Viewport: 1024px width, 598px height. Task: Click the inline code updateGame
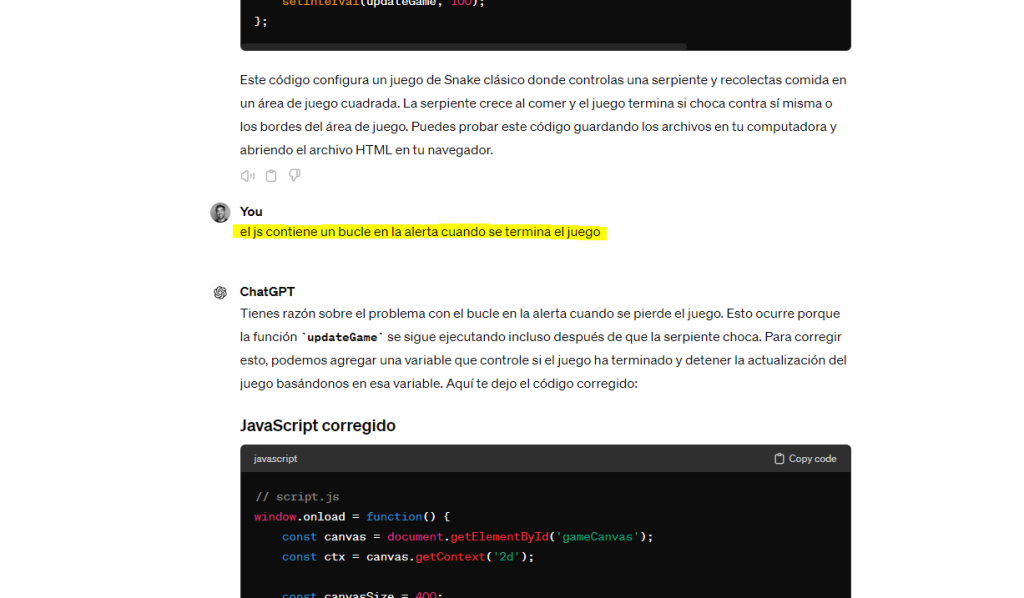coord(343,337)
